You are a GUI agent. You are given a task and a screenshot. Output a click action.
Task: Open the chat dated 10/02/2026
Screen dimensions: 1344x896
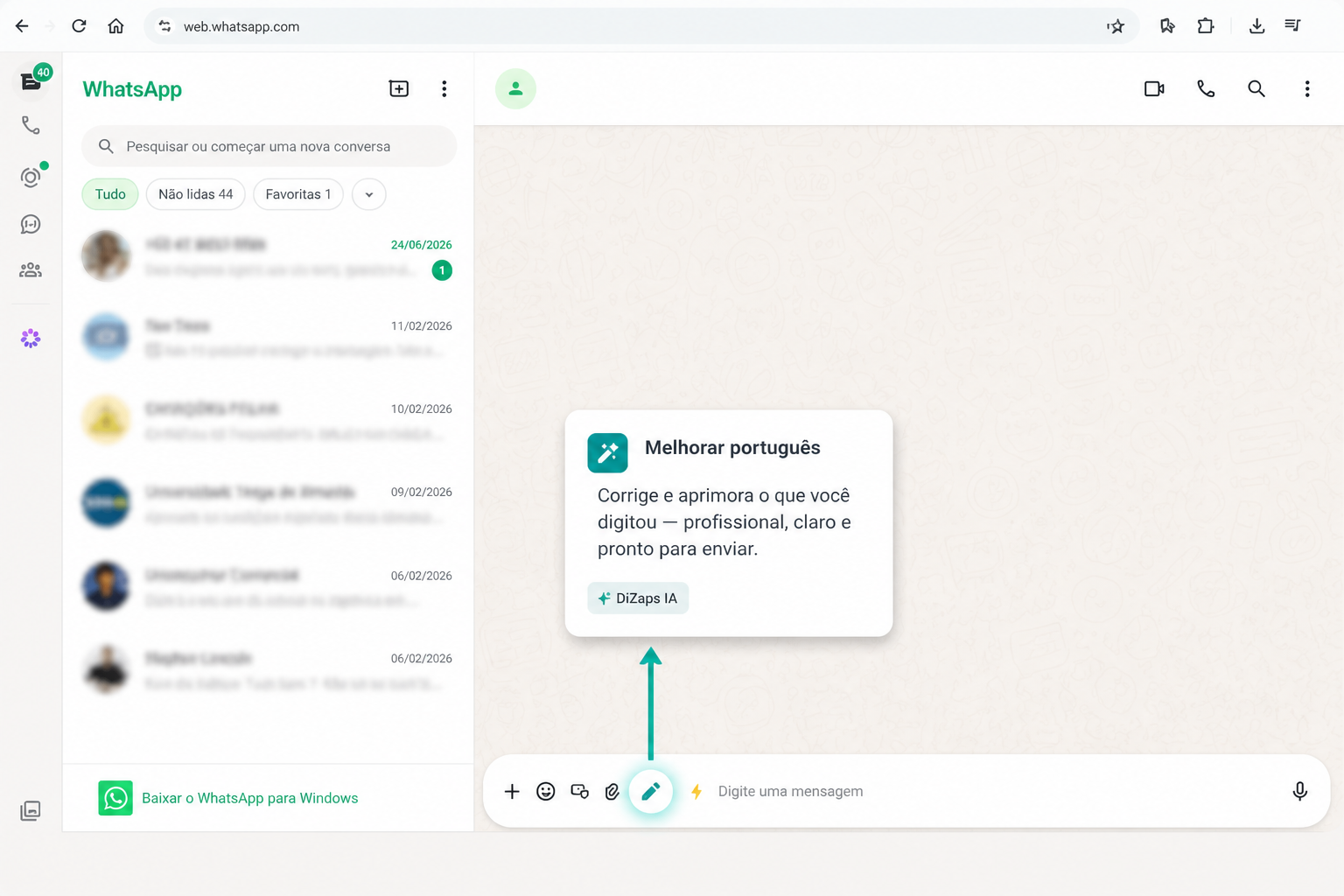[268, 420]
